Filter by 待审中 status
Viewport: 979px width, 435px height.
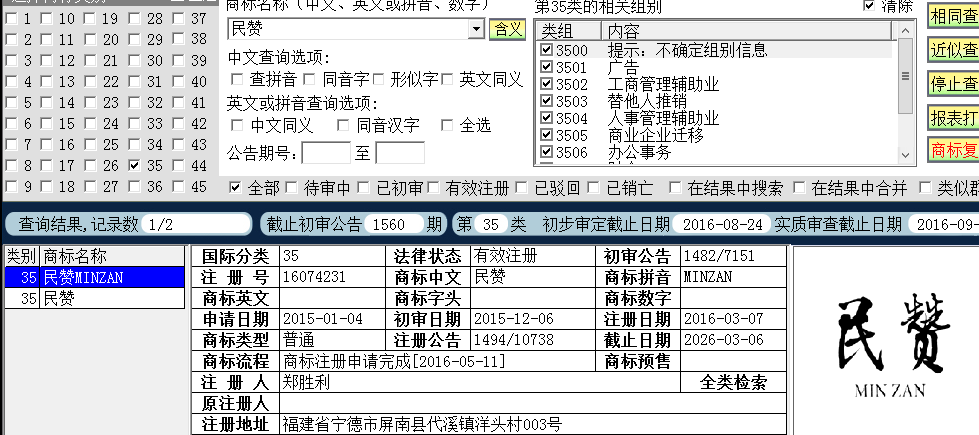point(292,188)
